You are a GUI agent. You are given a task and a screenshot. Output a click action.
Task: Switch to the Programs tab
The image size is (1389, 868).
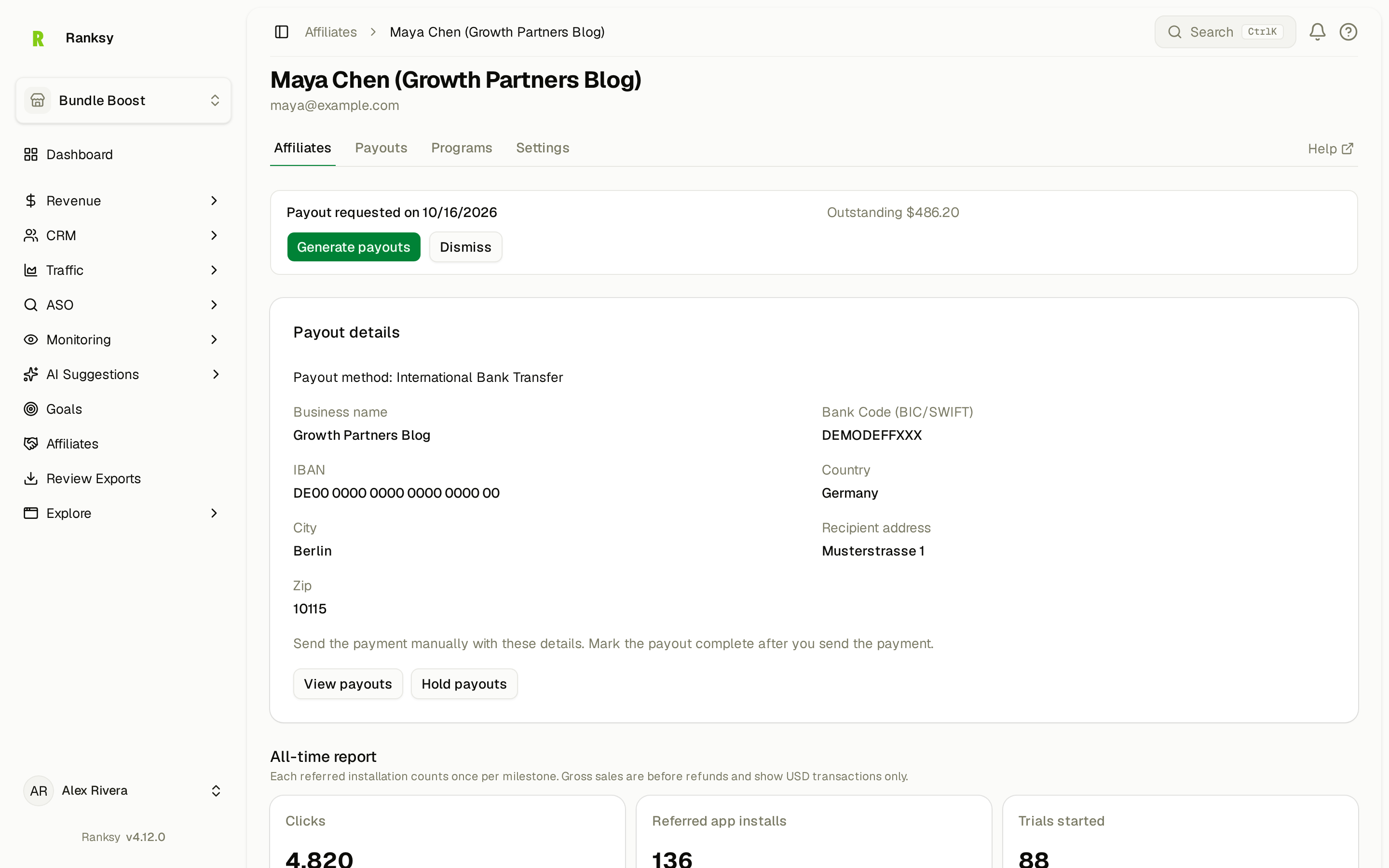[462, 148]
